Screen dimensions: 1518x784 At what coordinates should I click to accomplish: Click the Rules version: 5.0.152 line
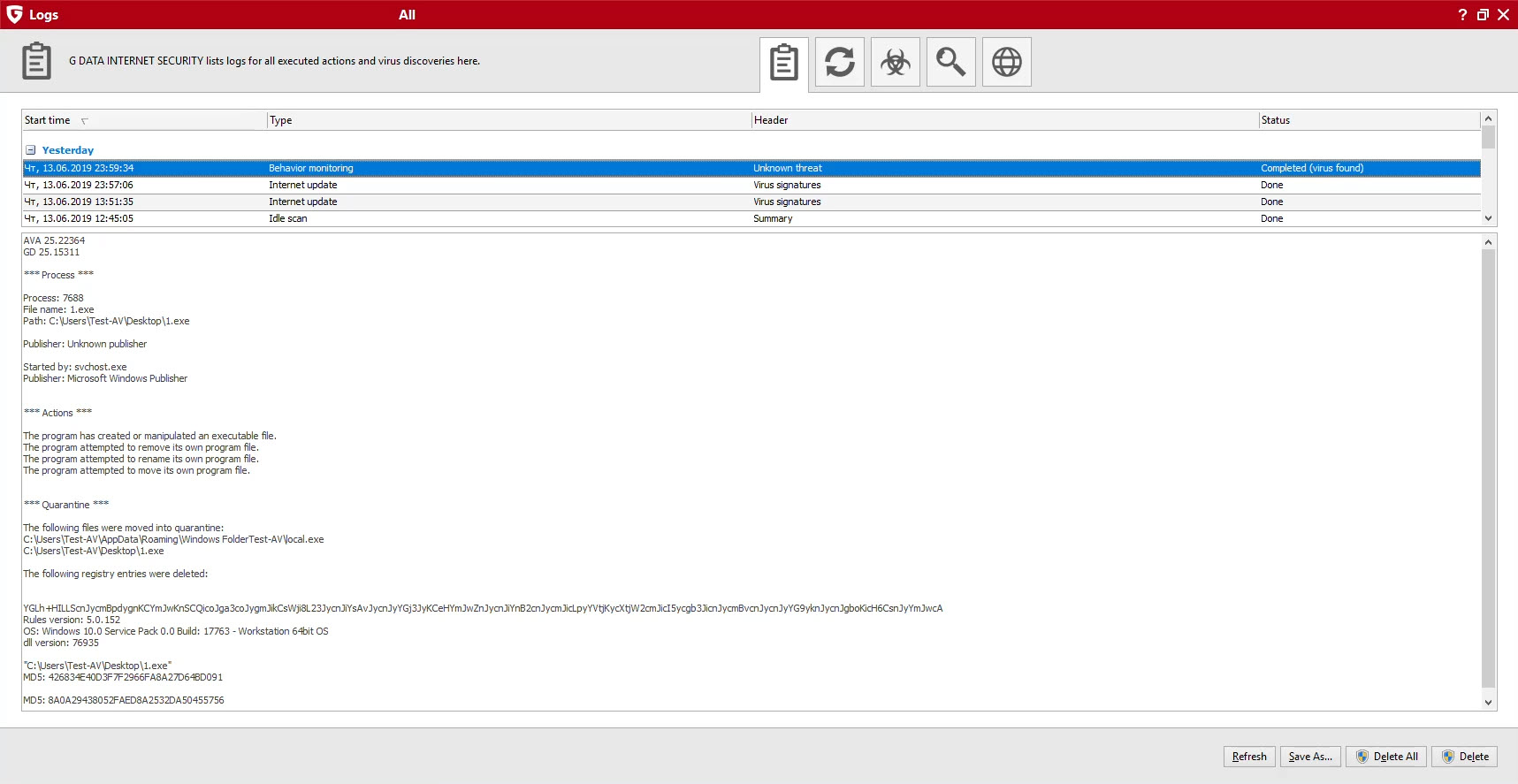point(72,620)
